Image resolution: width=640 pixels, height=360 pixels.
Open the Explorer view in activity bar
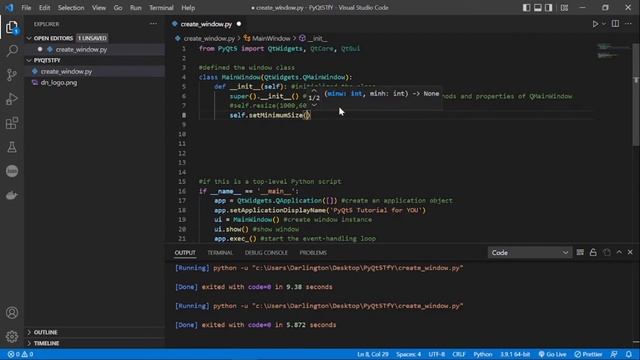12,28
